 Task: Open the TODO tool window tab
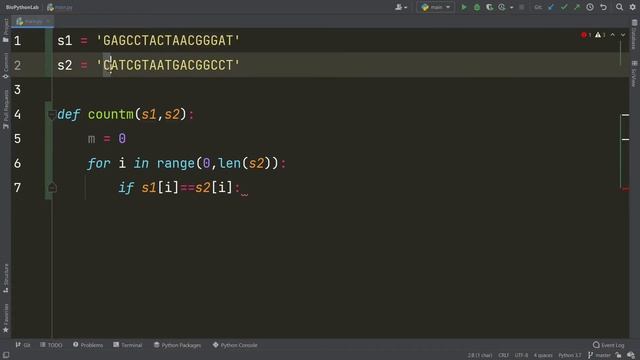point(51,345)
